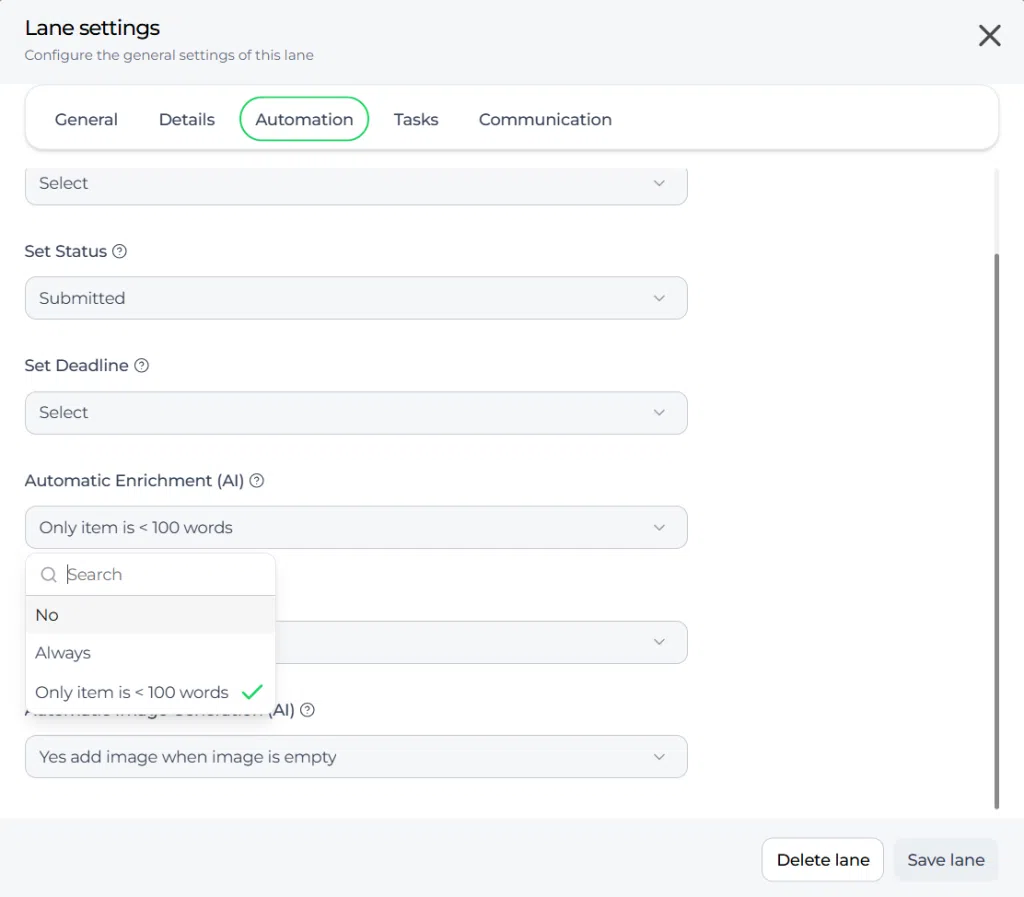
Task: Open the Set Status help icon
Action: click(x=120, y=251)
